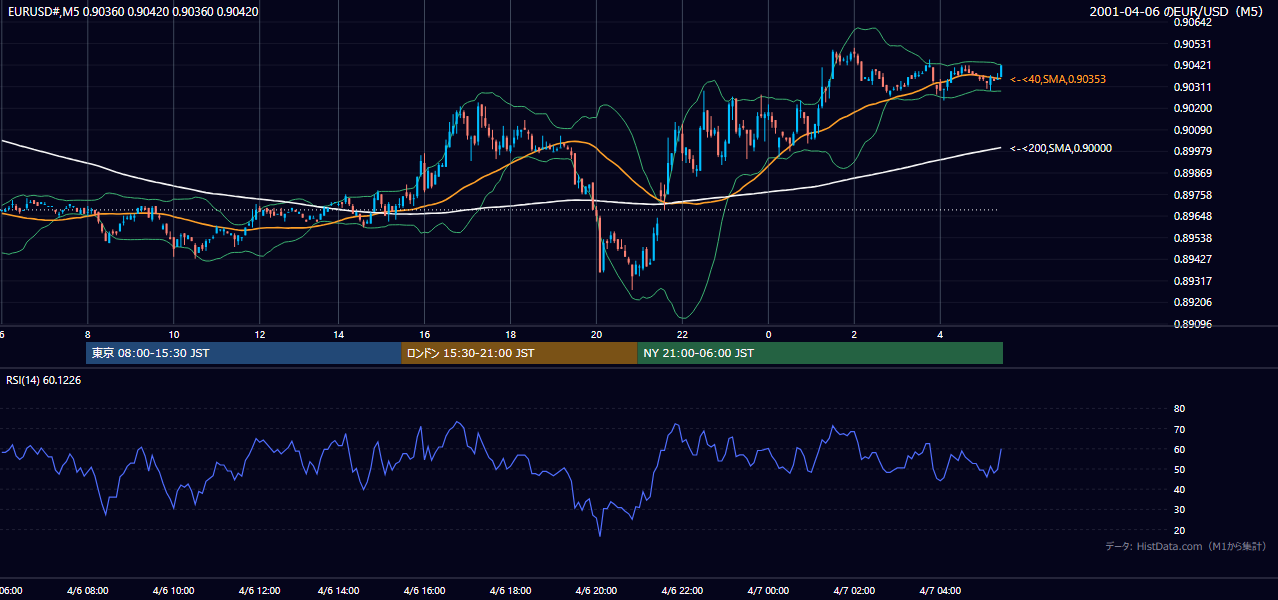Click hour label 16 under the price chart
The width and height of the screenshot is (1278, 600).
pyautogui.click(x=425, y=334)
